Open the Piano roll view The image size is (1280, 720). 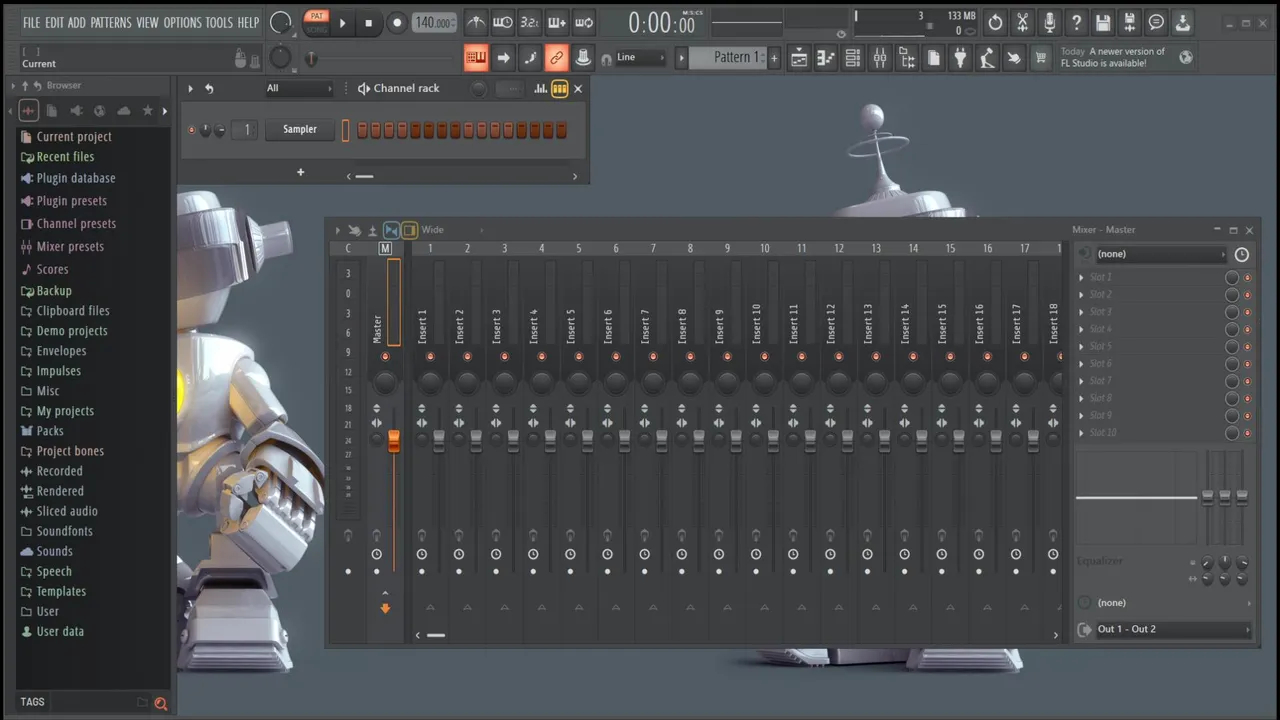coord(826,58)
